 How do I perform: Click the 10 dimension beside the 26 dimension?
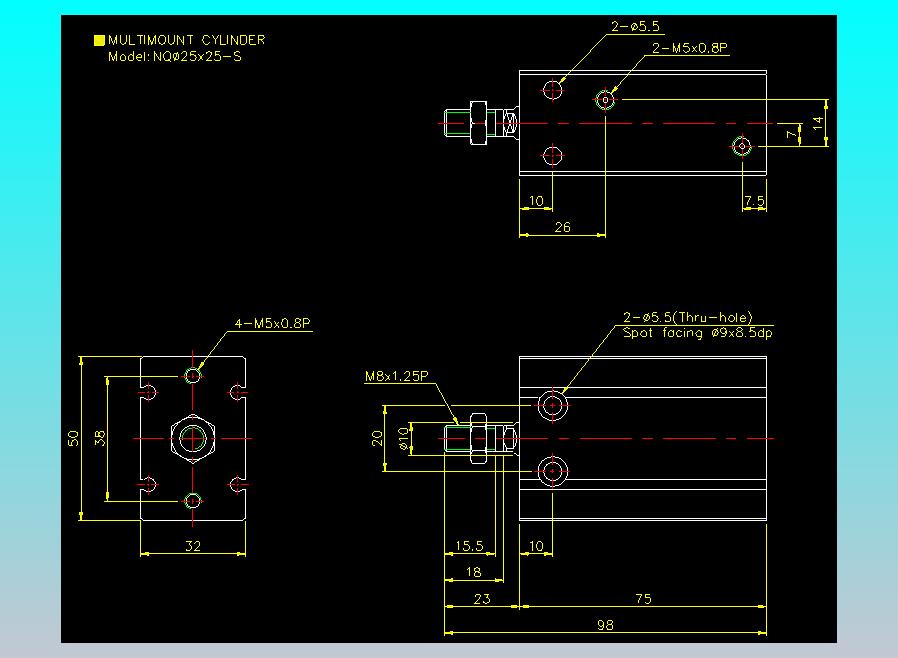(536, 201)
